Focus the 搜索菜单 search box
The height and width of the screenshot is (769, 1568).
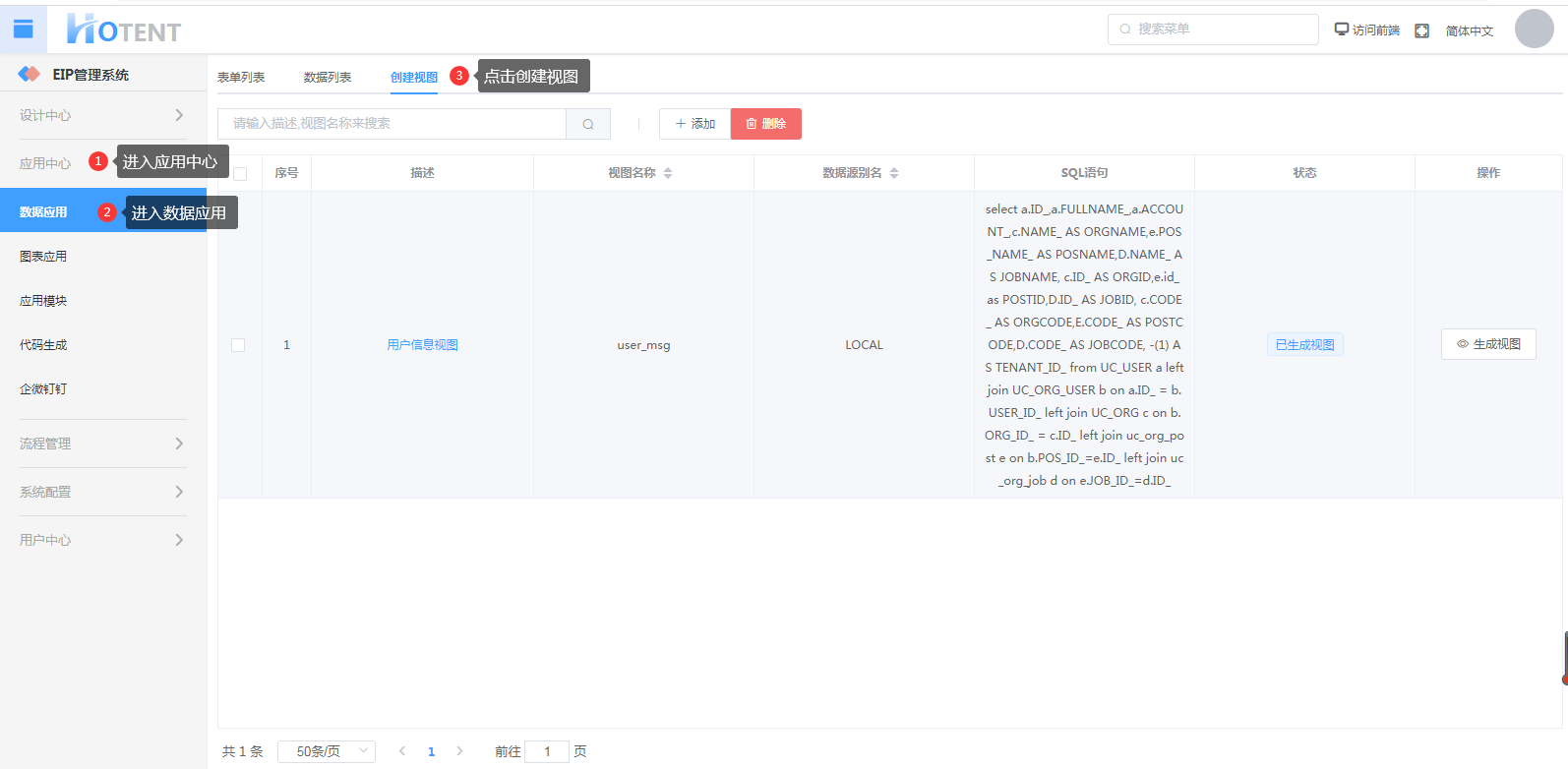point(1213,30)
